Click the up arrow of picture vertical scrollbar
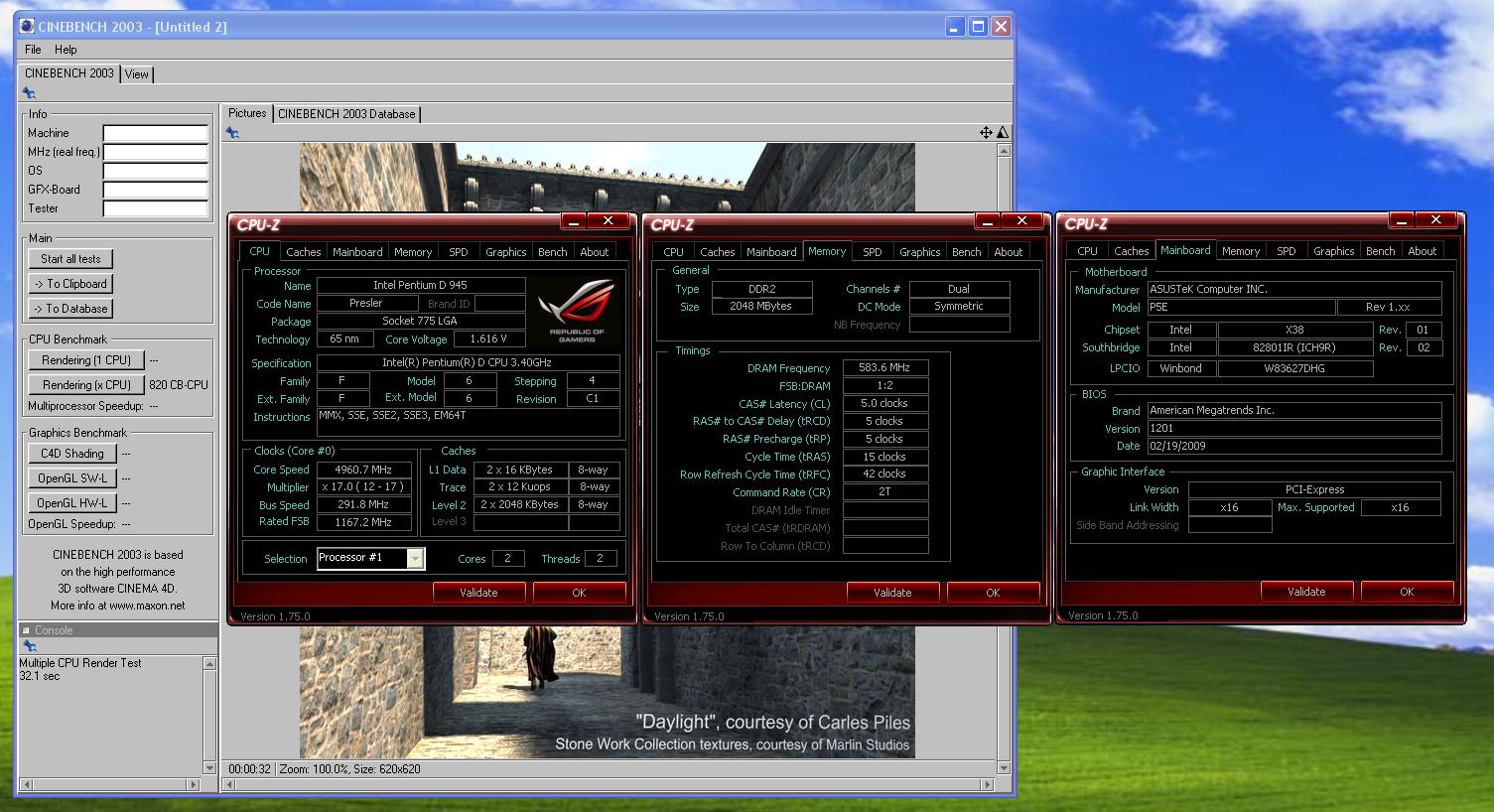This screenshot has width=1494, height=812. click(1004, 151)
